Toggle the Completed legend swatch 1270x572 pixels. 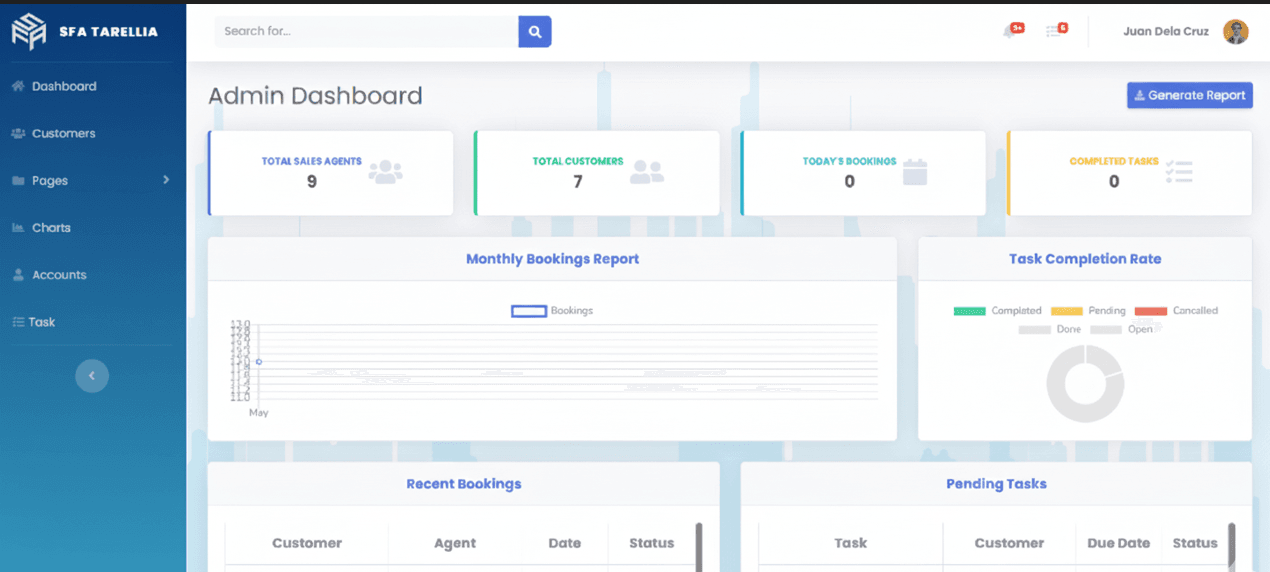pyautogui.click(x=970, y=311)
